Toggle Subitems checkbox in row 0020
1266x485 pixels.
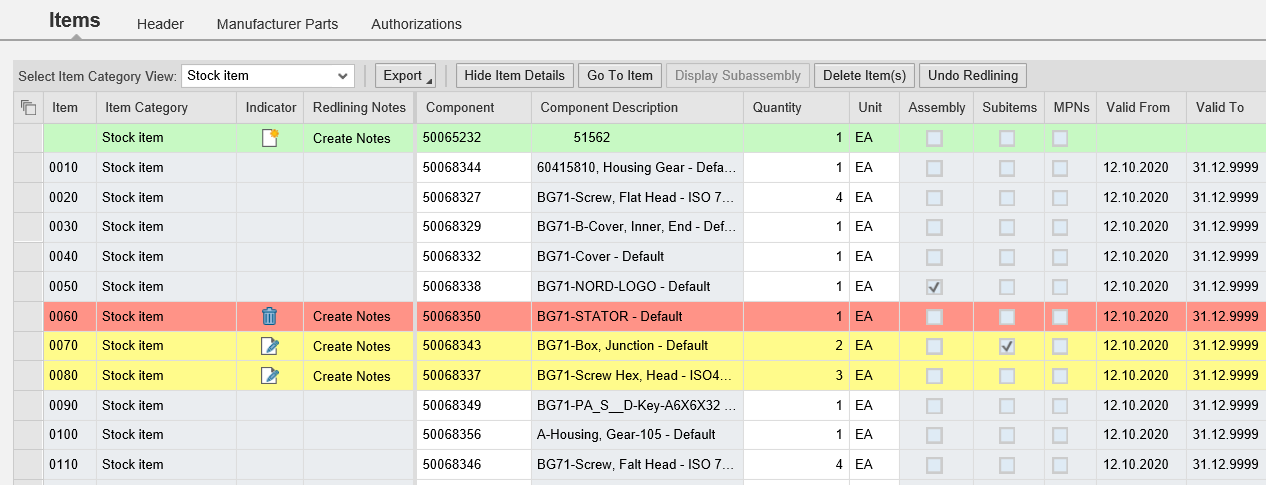1007,198
